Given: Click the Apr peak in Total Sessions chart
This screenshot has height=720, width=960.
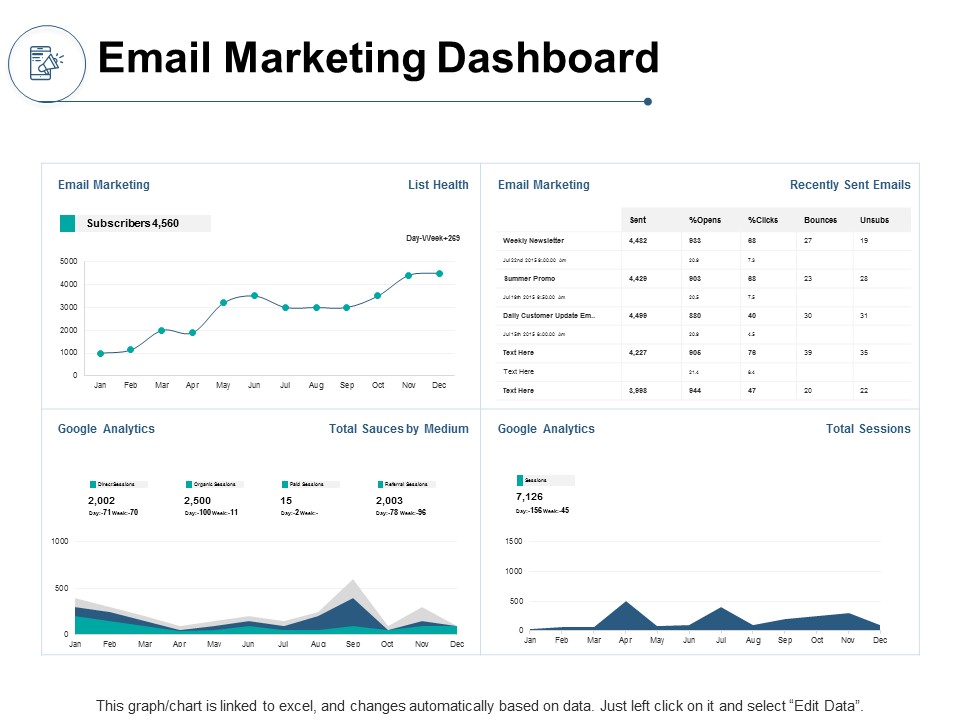Looking at the screenshot, I should (625, 603).
